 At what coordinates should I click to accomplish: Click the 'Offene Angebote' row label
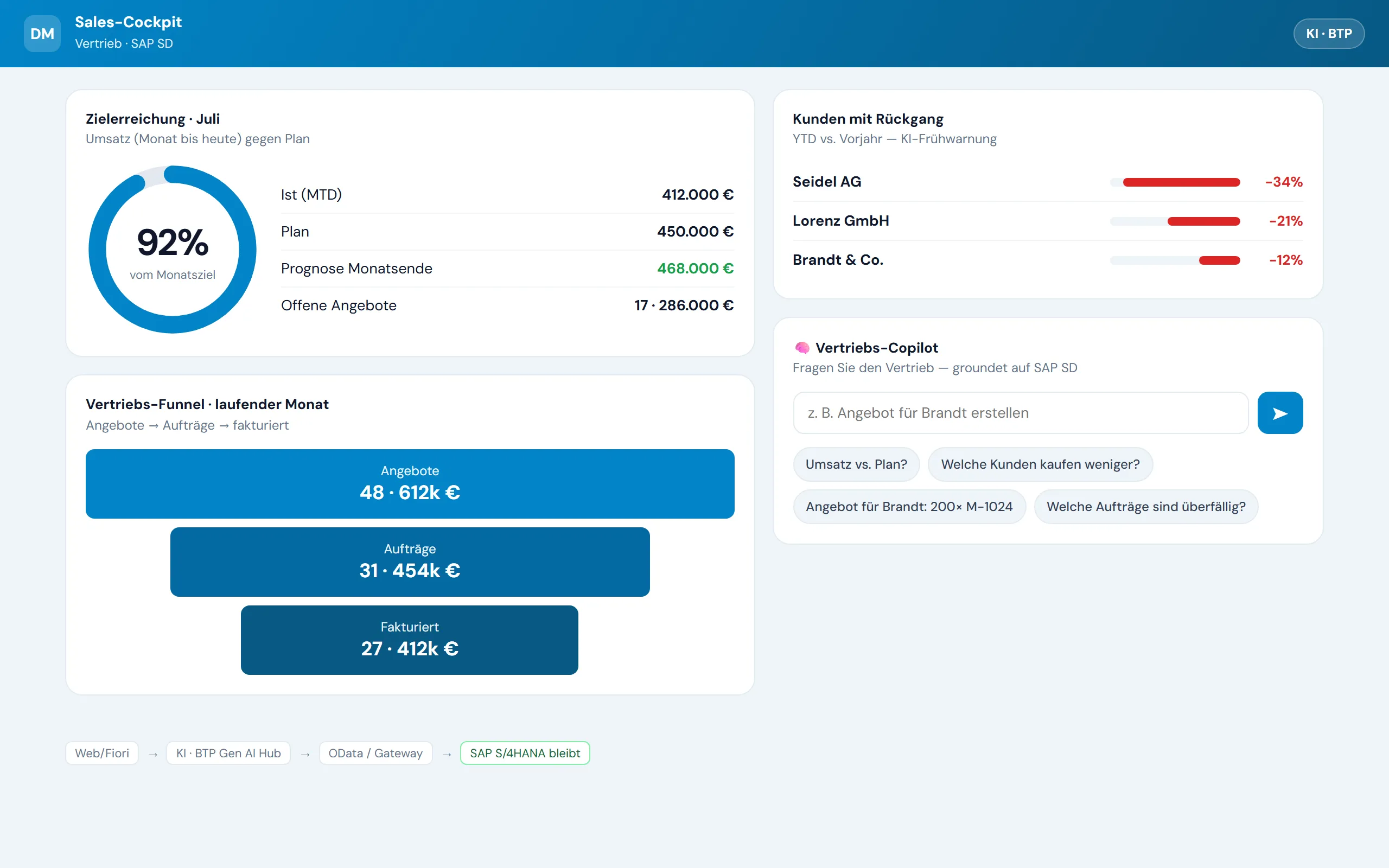(339, 305)
